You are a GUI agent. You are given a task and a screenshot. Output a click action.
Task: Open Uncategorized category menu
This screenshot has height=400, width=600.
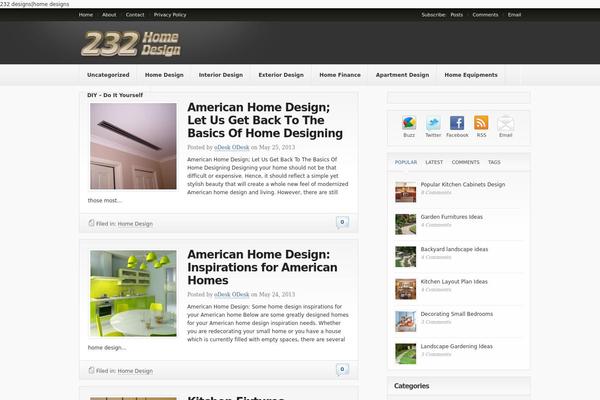tap(108, 75)
